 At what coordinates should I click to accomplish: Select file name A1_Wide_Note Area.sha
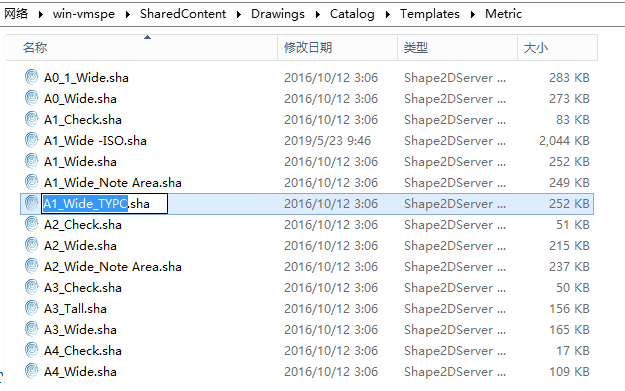click(x=112, y=183)
